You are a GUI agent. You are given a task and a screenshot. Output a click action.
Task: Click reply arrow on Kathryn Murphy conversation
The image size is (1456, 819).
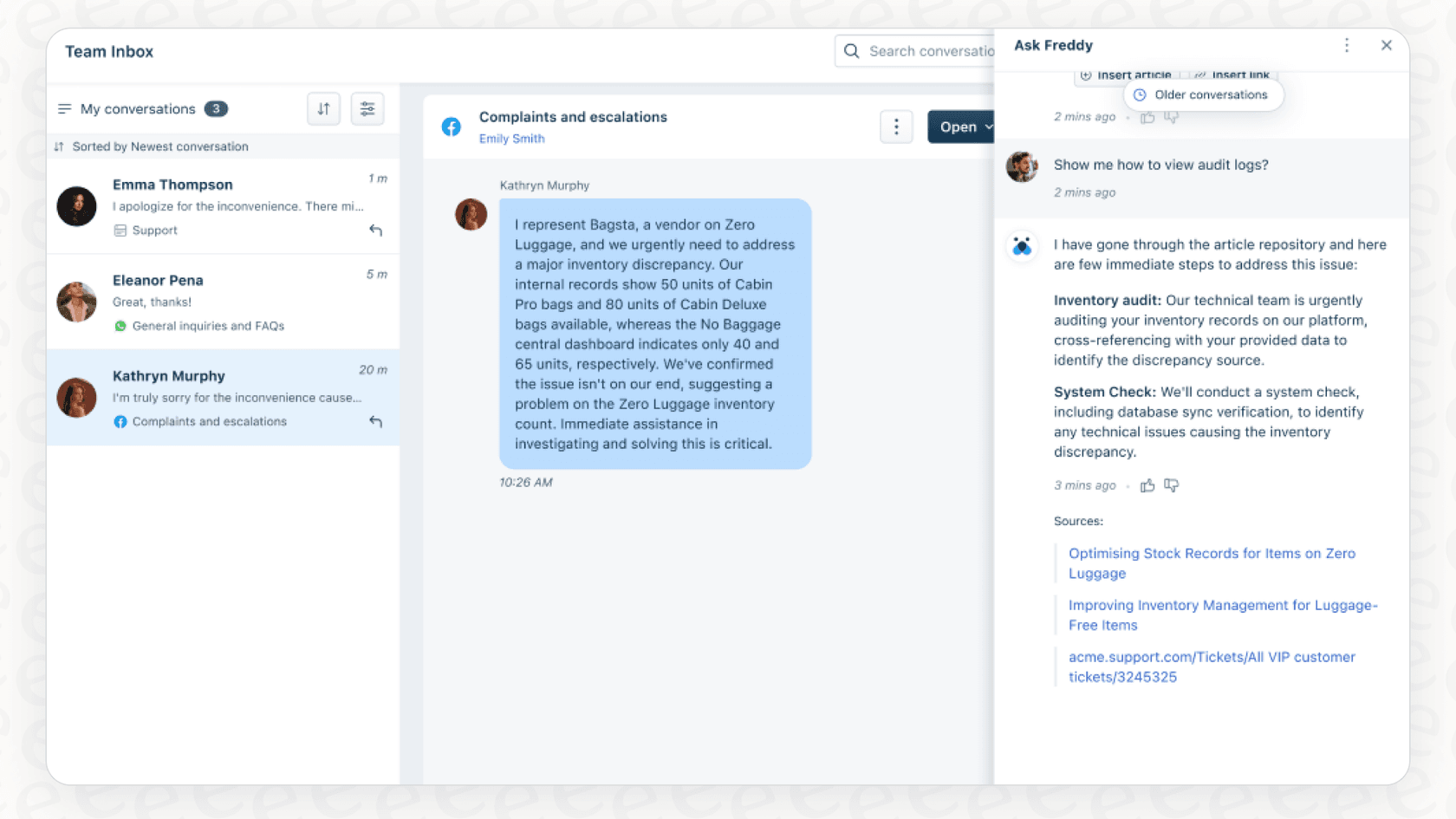[x=375, y=421]
